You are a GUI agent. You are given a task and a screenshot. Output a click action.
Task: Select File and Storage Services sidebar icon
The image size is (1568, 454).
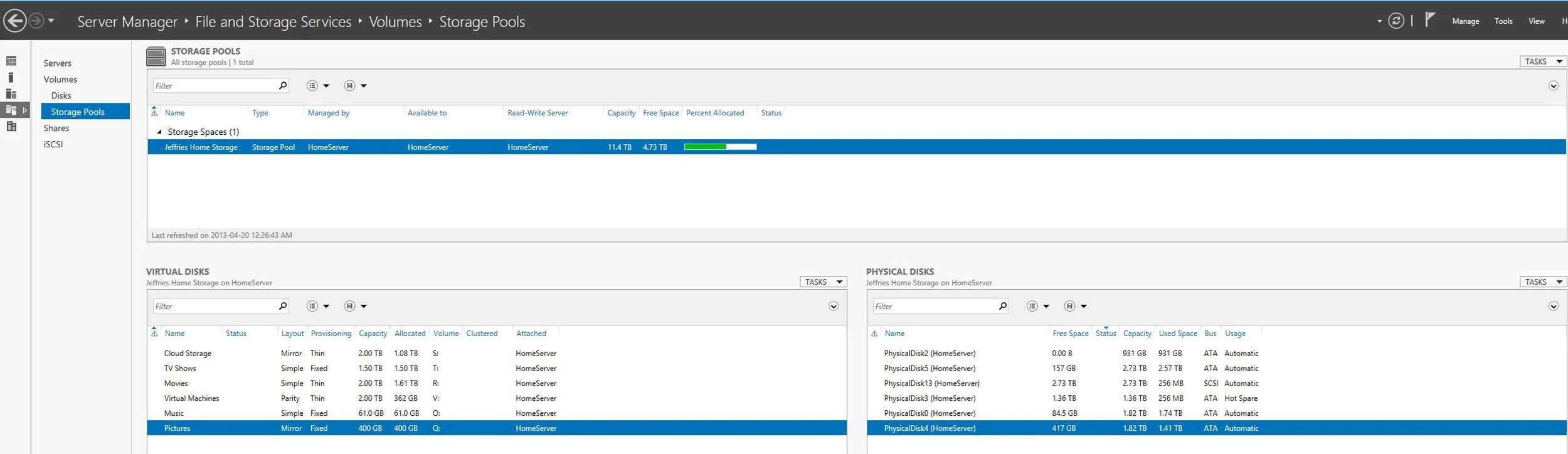tap(11, 110)
